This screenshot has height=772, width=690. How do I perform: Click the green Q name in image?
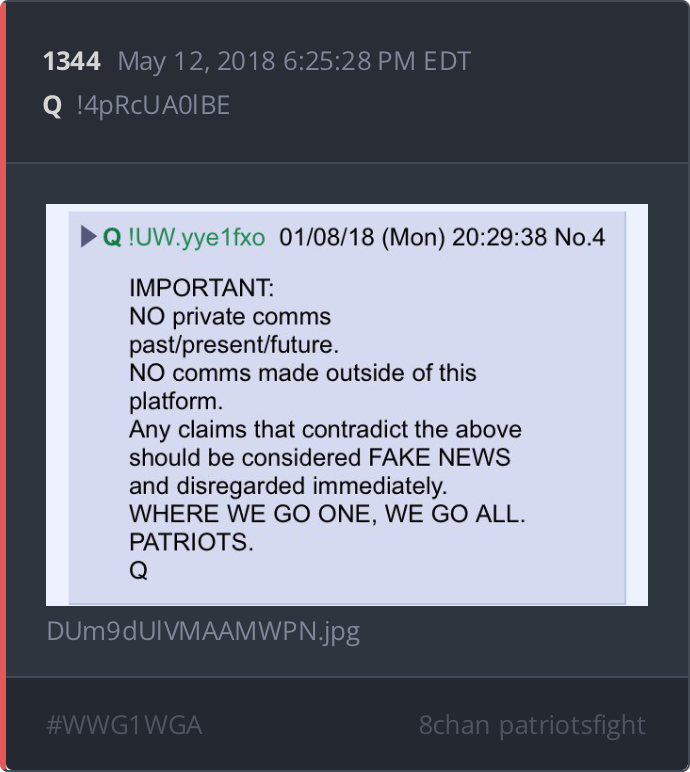(112, 237)
